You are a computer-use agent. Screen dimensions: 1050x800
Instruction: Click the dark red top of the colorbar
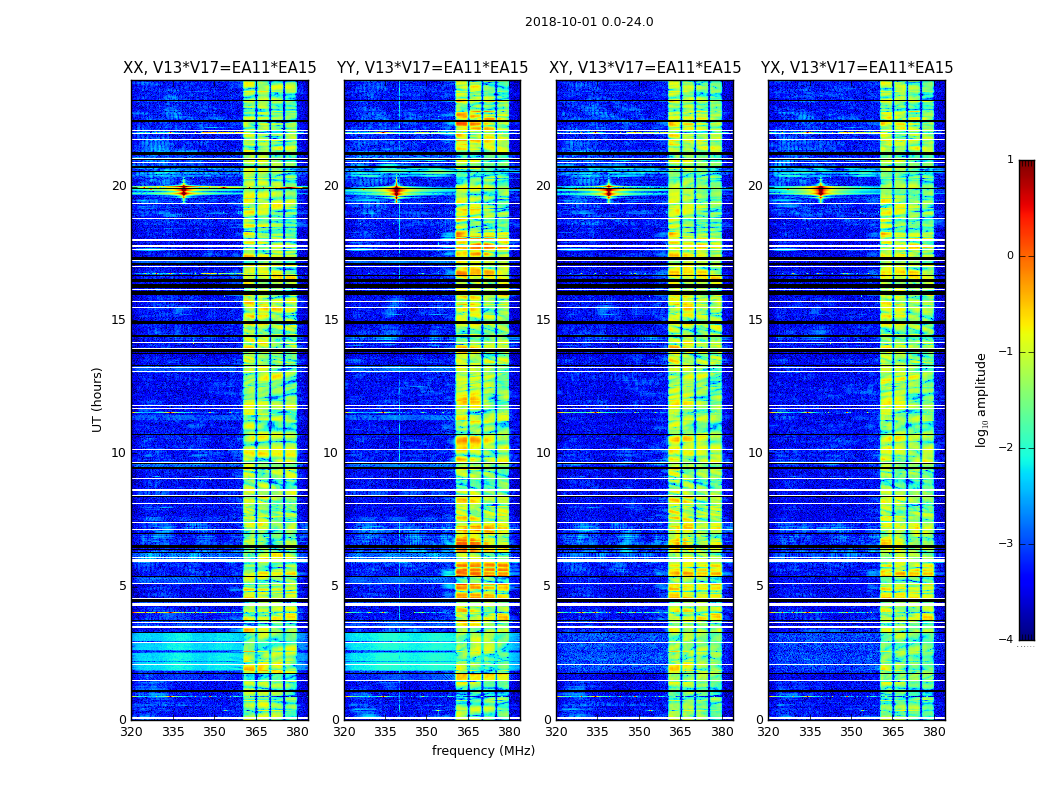point(1027,165)
